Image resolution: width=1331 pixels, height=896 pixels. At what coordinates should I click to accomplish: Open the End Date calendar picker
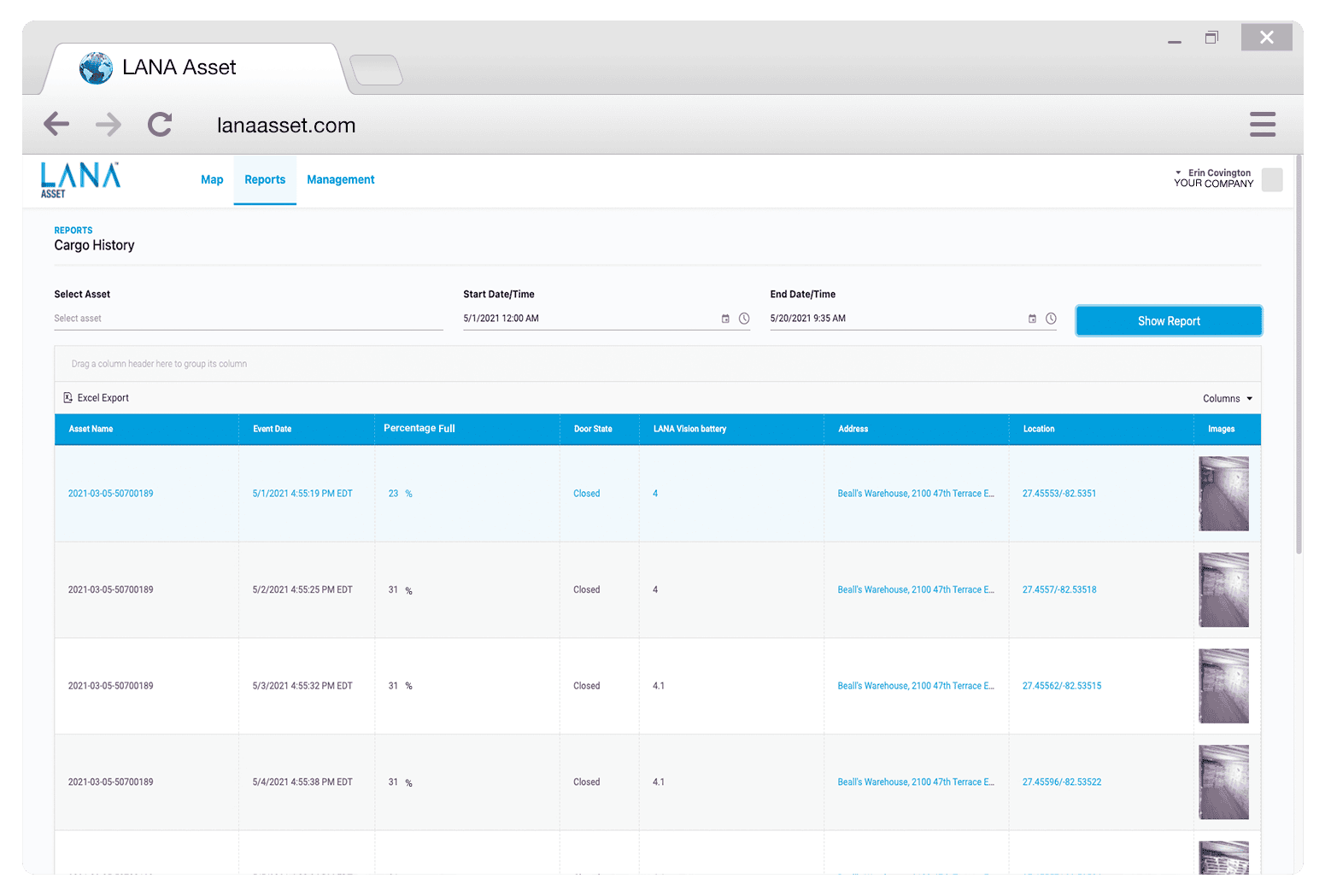[x=1032, y=319]
